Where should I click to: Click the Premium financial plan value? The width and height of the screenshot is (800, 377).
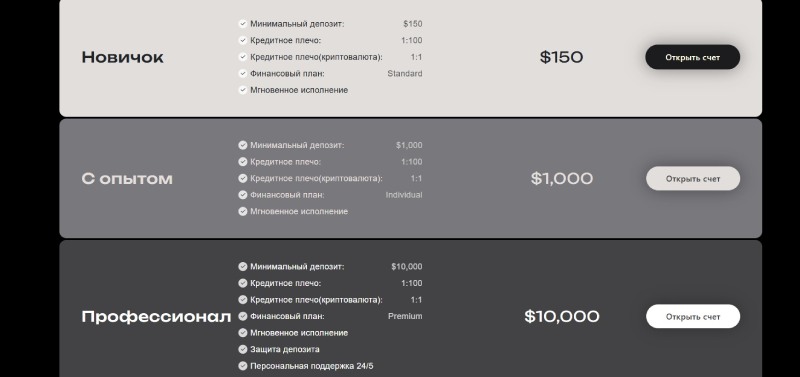coord(405,316)
